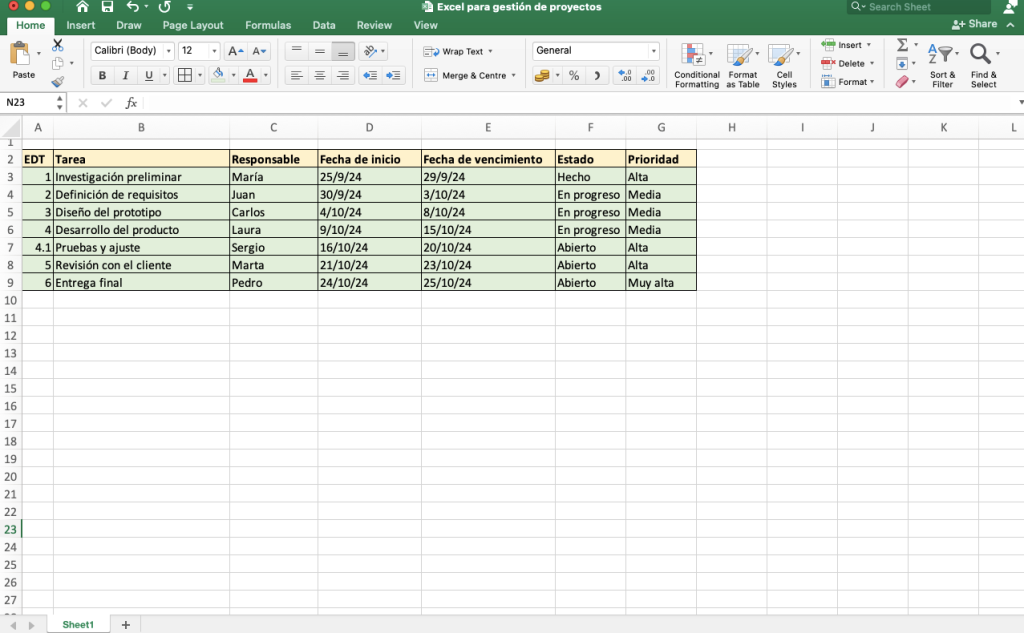Toggle center horizontal alignment
The image size is (1024, 633).
320,75
